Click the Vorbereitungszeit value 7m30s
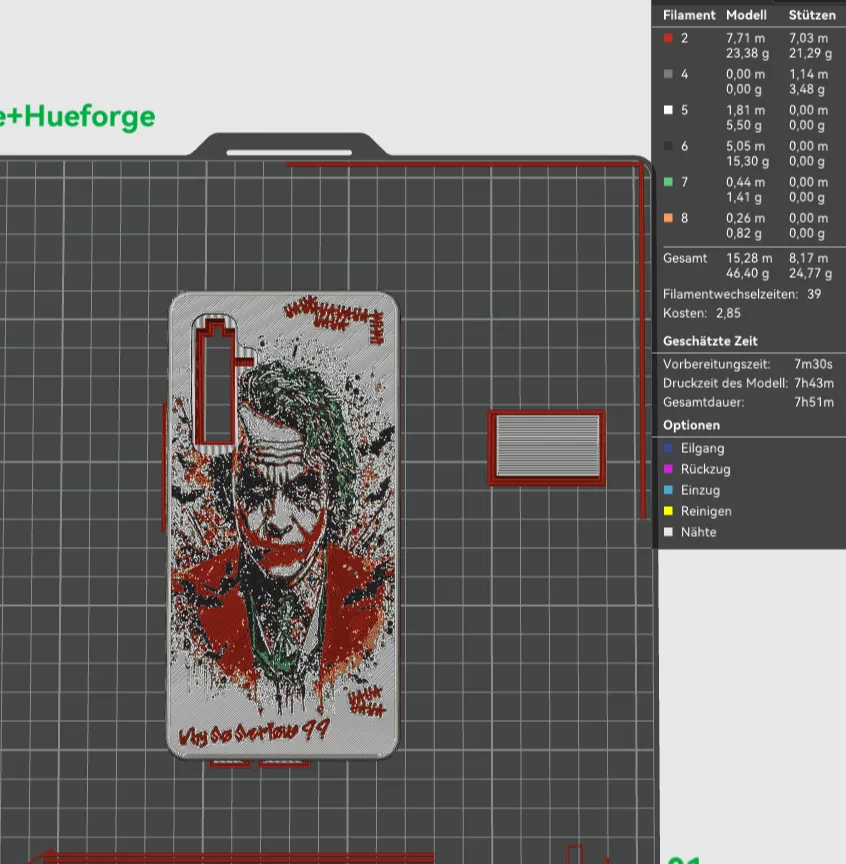The image size is (846, 864). point(813,364)
